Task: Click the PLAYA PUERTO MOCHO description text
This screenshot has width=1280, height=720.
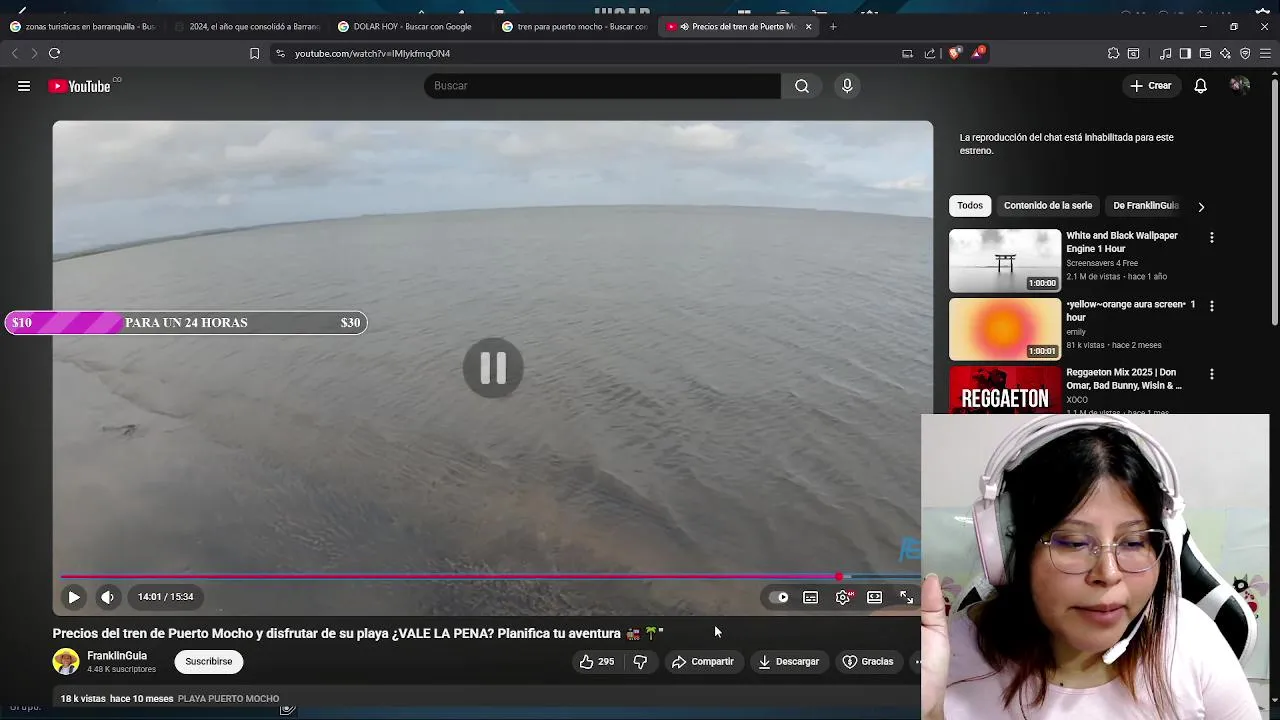Action: [x=228, y=699]
